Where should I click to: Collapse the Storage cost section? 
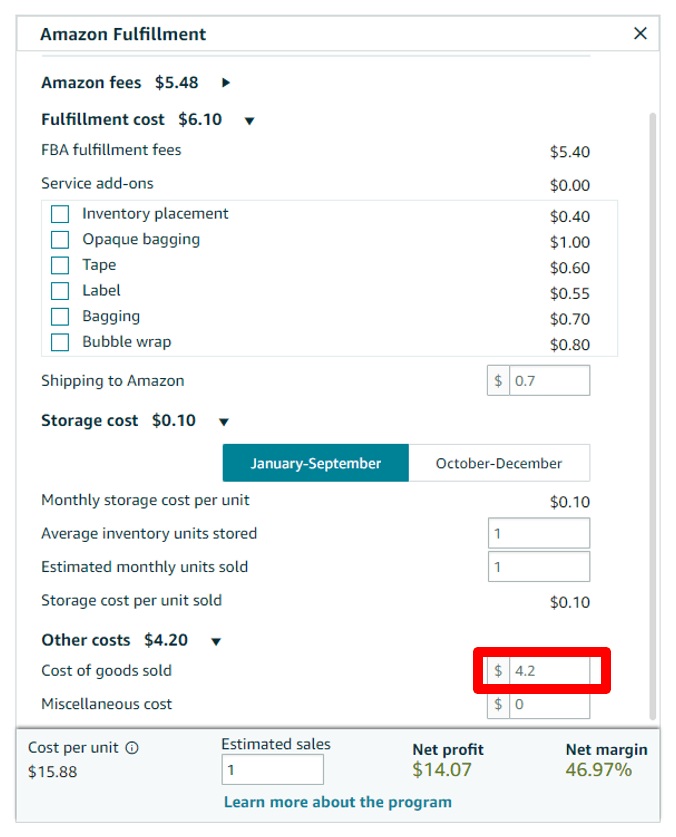pyautogui.click(x=224, y=422)
